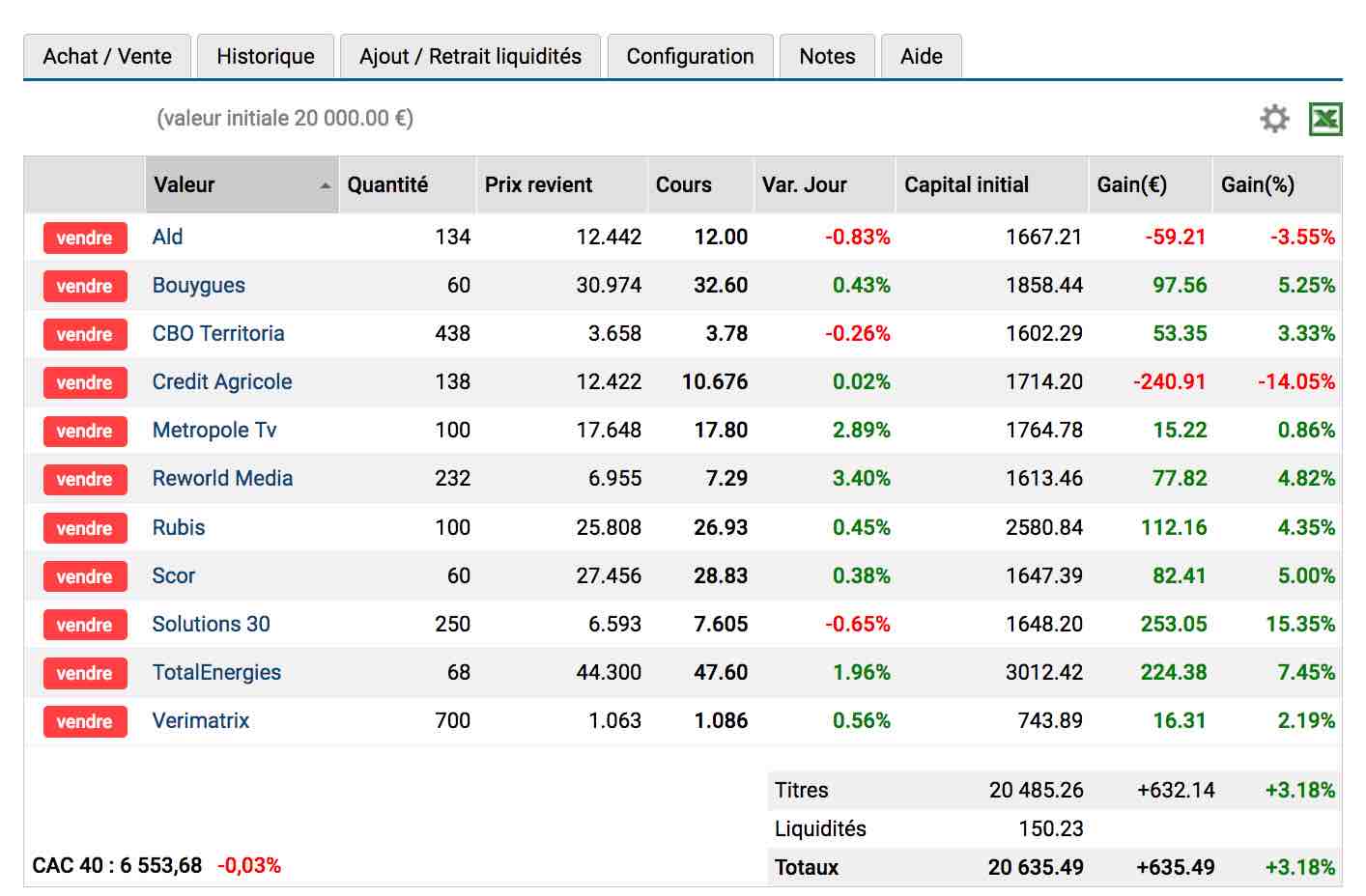This screenshot has width=1366, height=896.
Task: Sell the Bouygues position
Action: click(85, 286)
